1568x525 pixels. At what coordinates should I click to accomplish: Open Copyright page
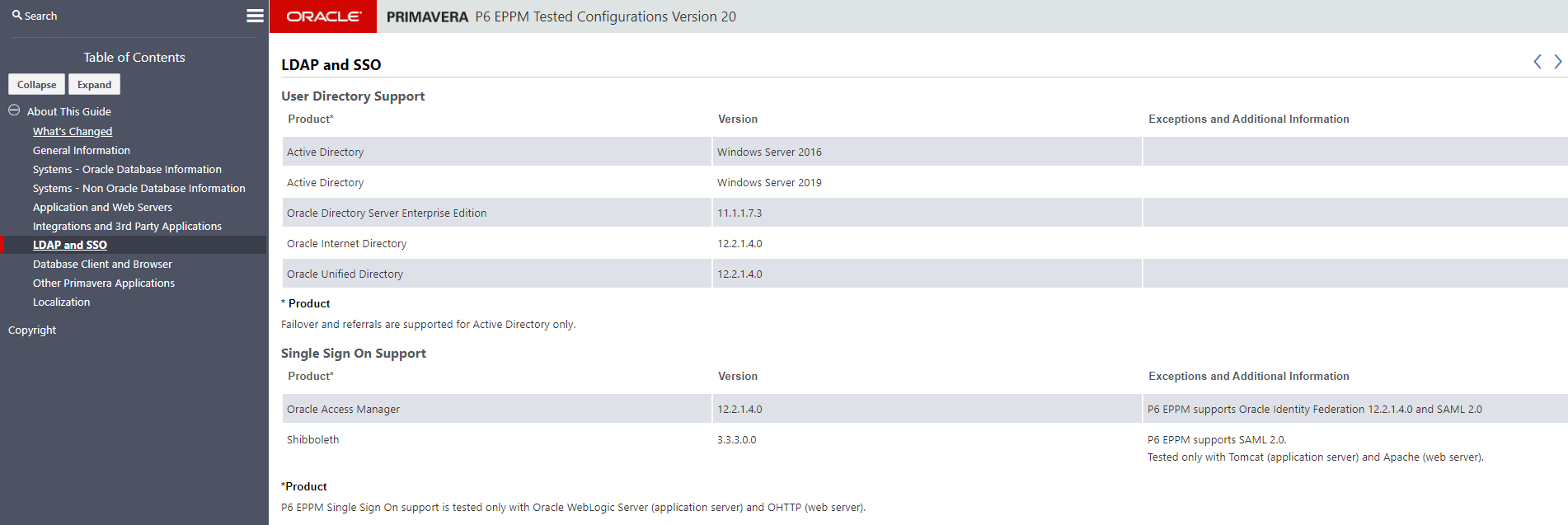[32, 330]
